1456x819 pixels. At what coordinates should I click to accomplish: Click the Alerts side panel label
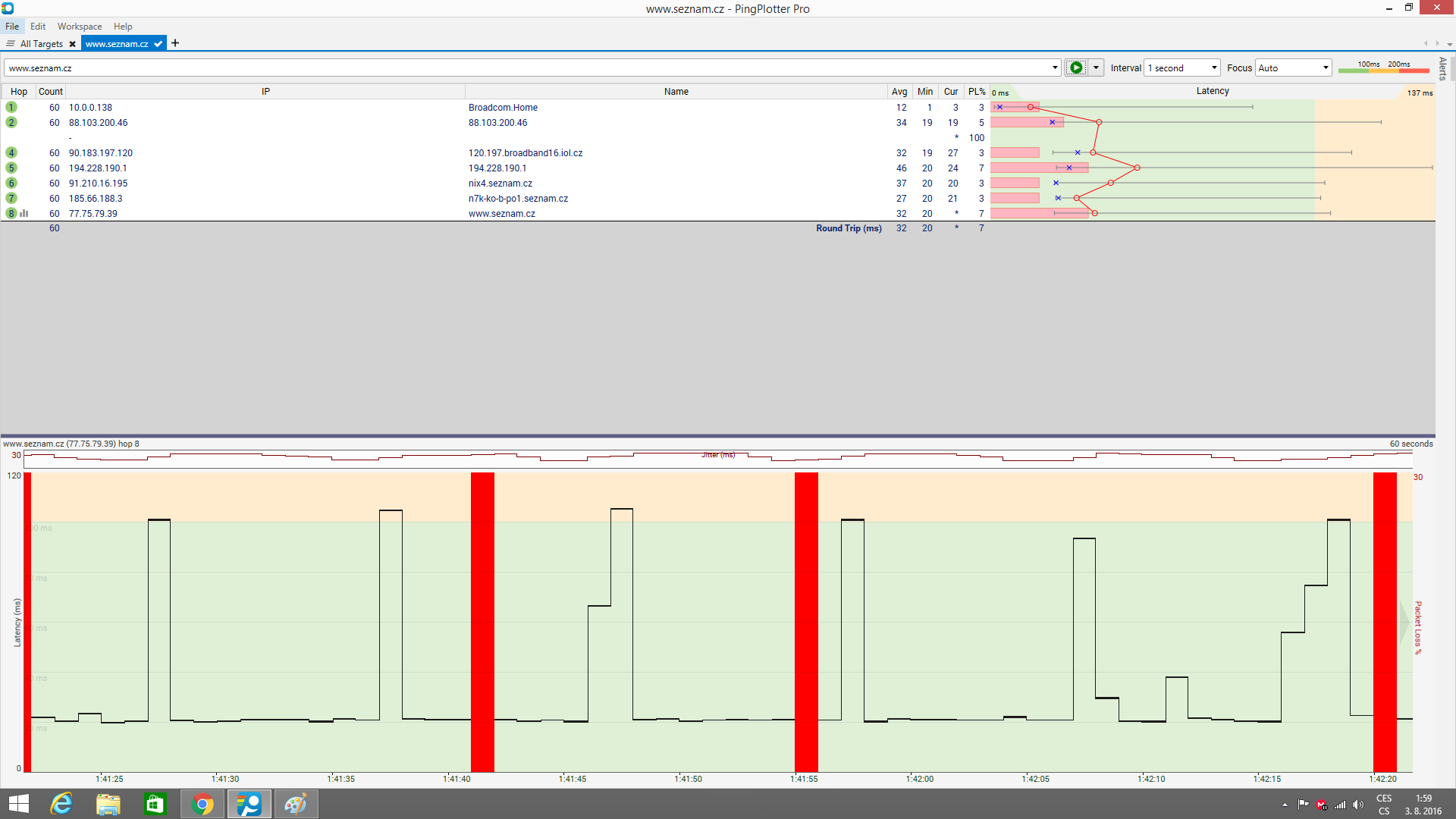(1442, 68)
